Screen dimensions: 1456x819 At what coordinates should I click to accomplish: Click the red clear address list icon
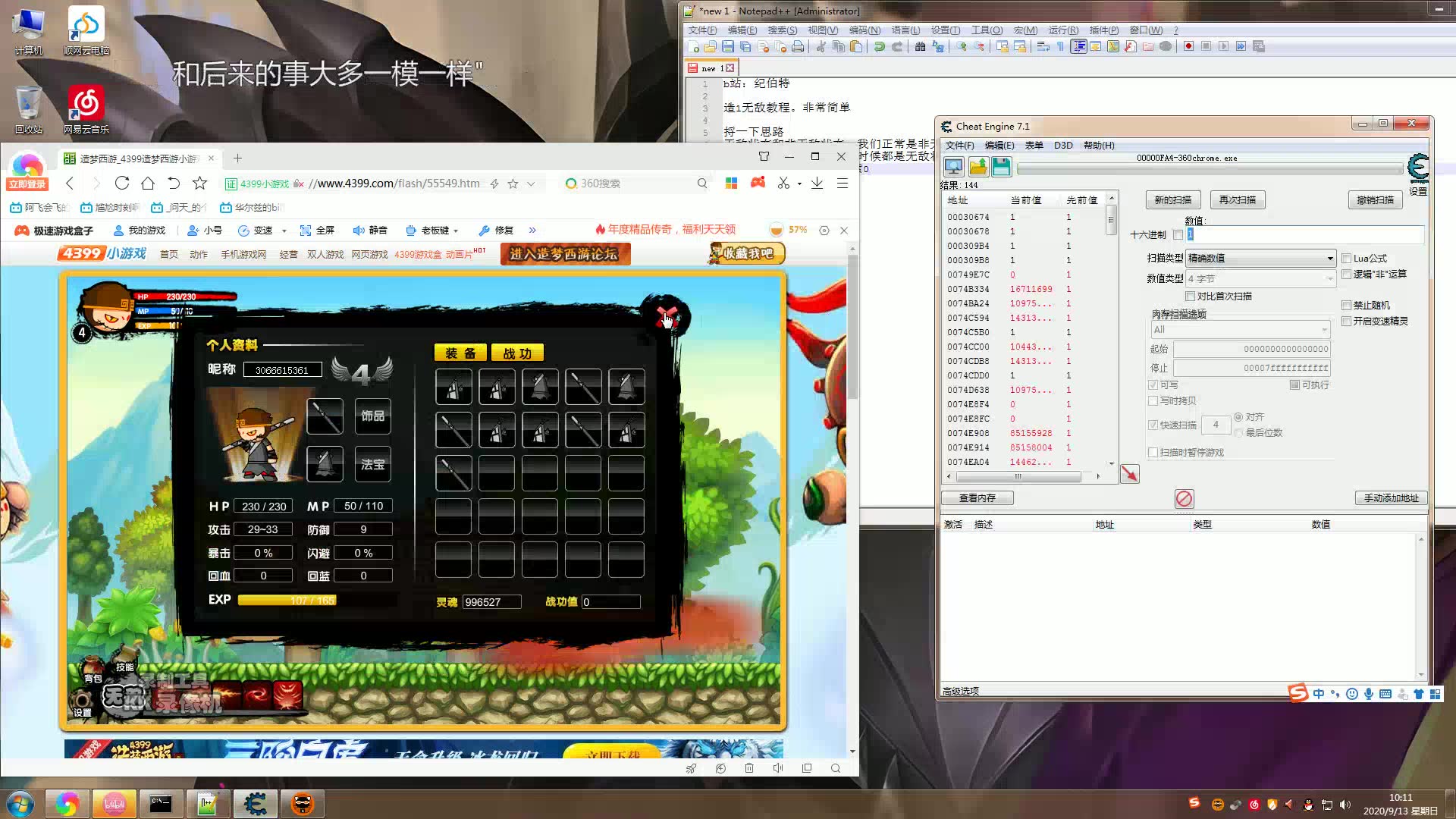point(1184,498)
